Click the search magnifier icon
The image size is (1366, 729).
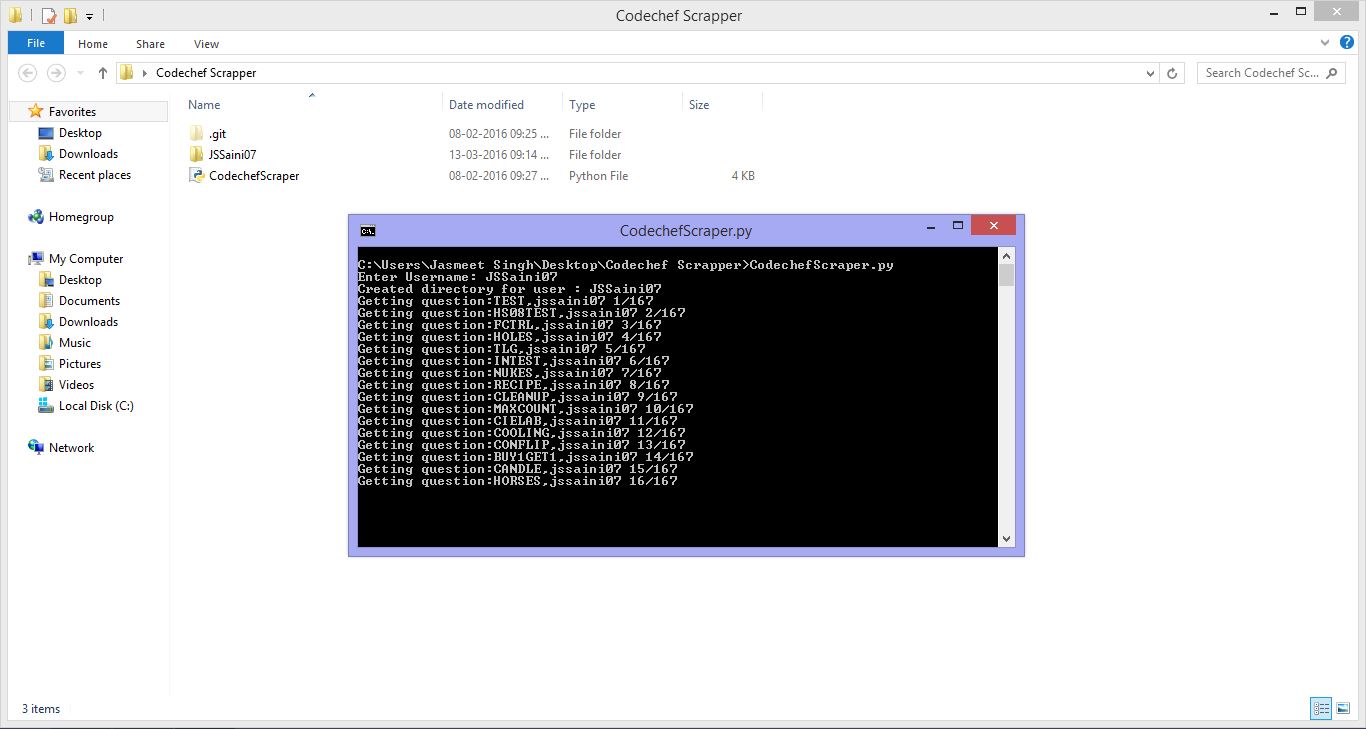[x=1332, y=73]
